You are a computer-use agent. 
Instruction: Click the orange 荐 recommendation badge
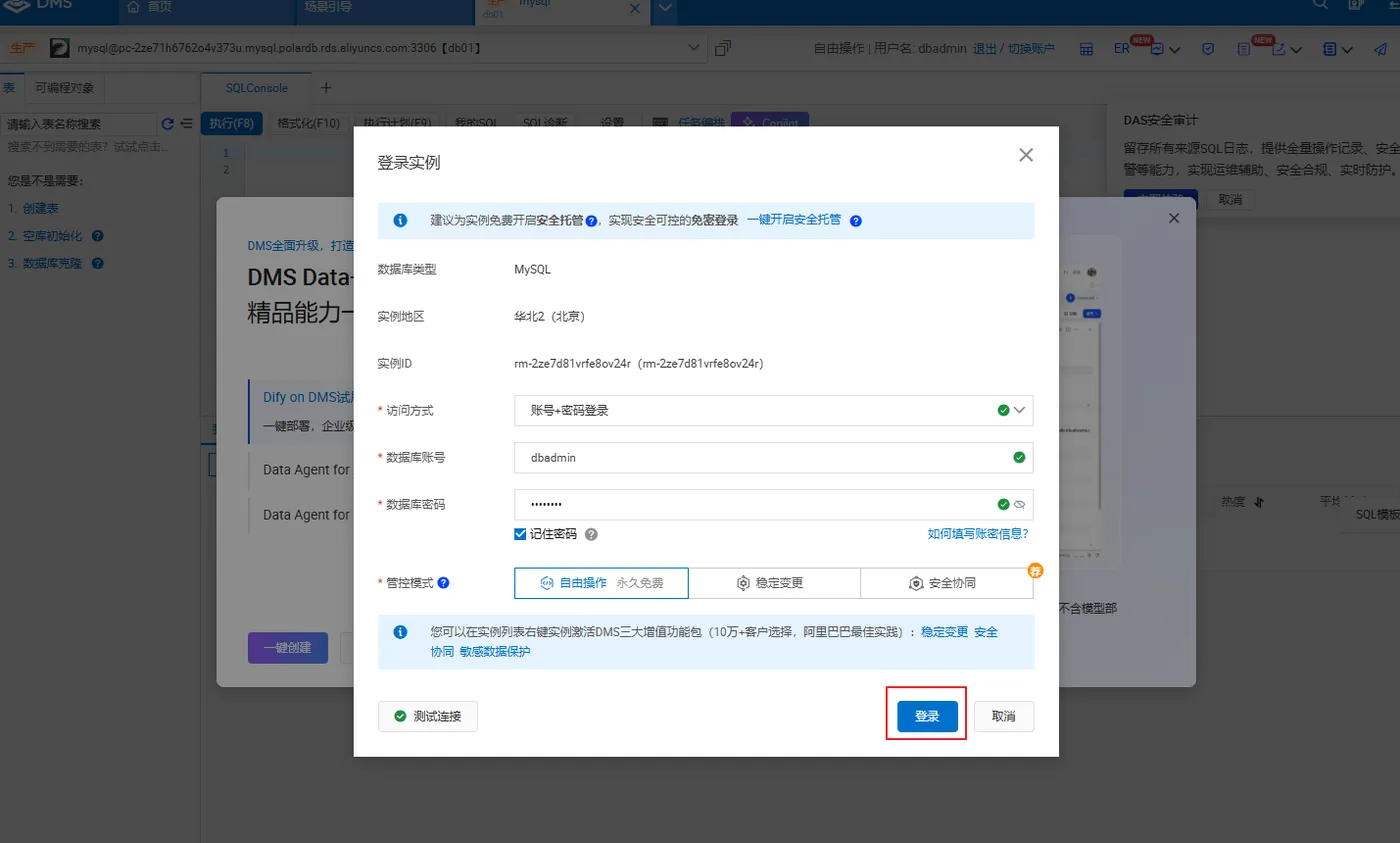[x=1036, y=571]
